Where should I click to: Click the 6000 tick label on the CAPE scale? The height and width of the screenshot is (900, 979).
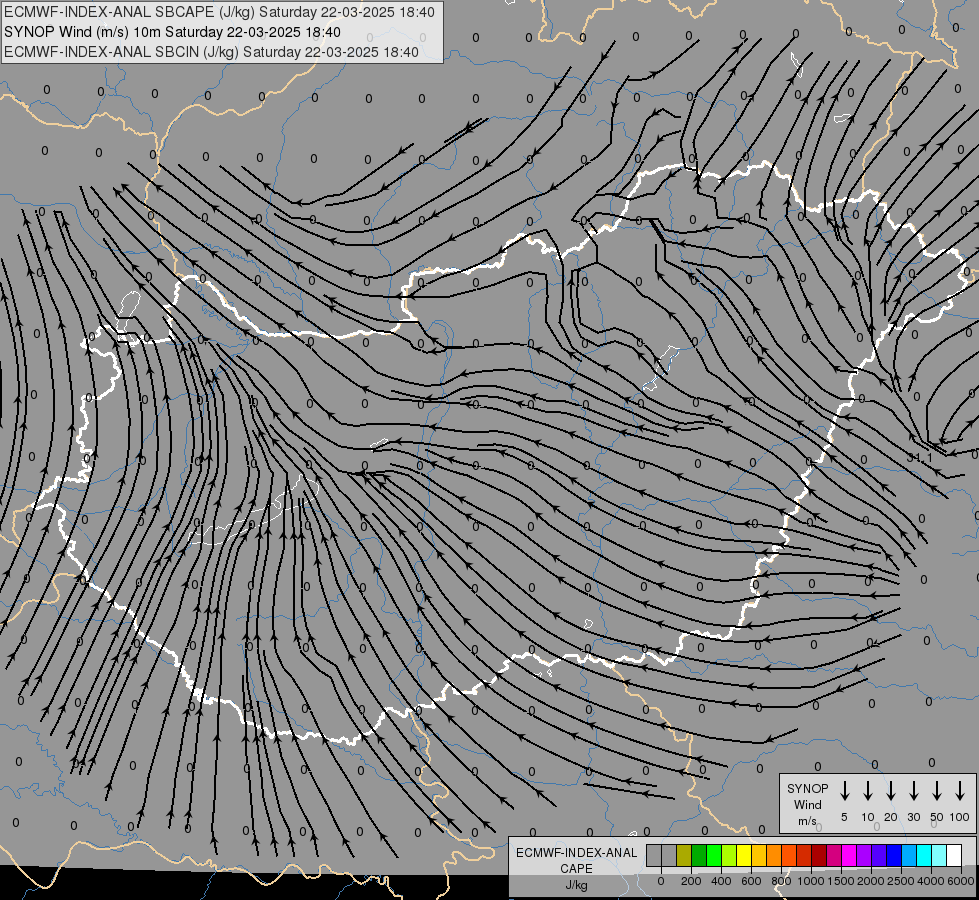coord(961,881)
